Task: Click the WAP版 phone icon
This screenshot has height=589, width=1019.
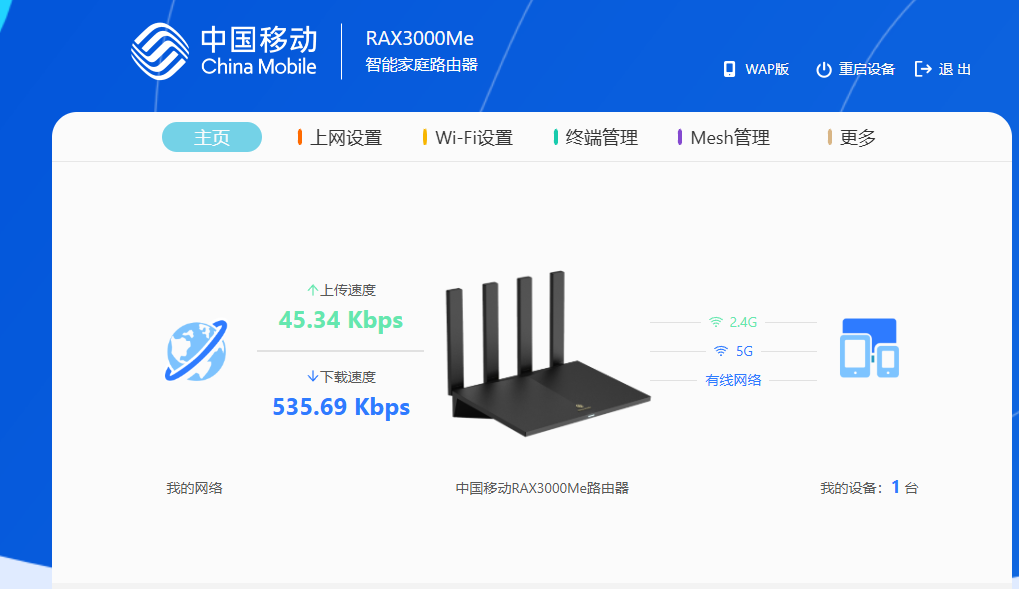Action: pos(730,69)
